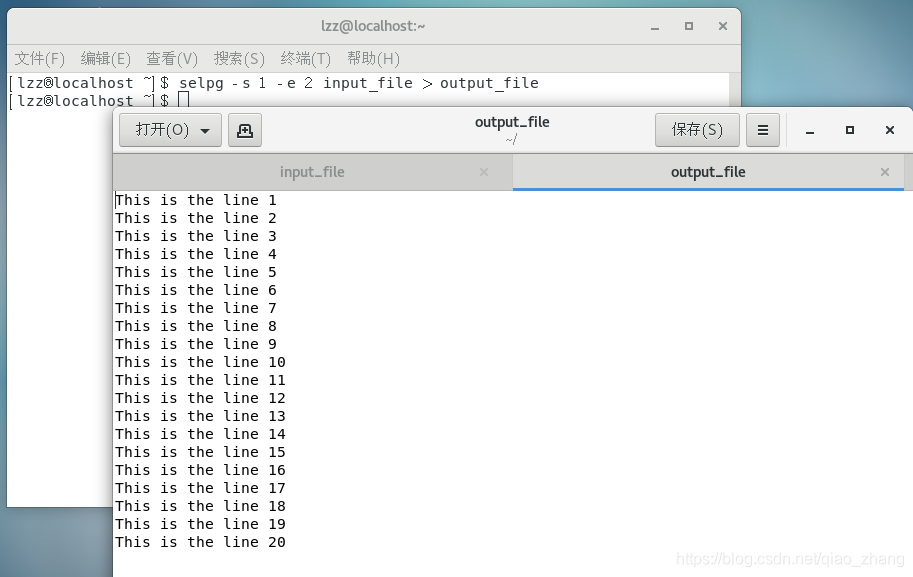
Task: Click text 'This is the line 3'
Action: pos(196,236)
